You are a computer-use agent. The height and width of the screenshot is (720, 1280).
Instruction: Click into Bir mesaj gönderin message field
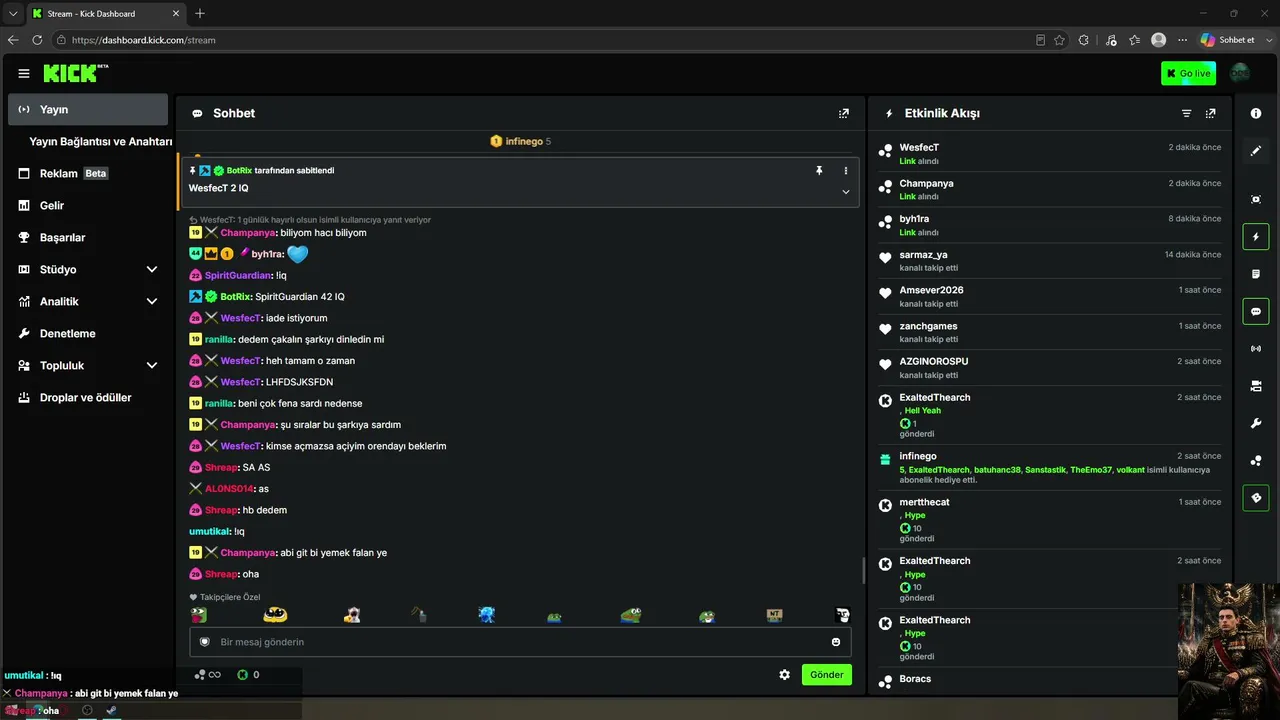click(x=520, y=642)
